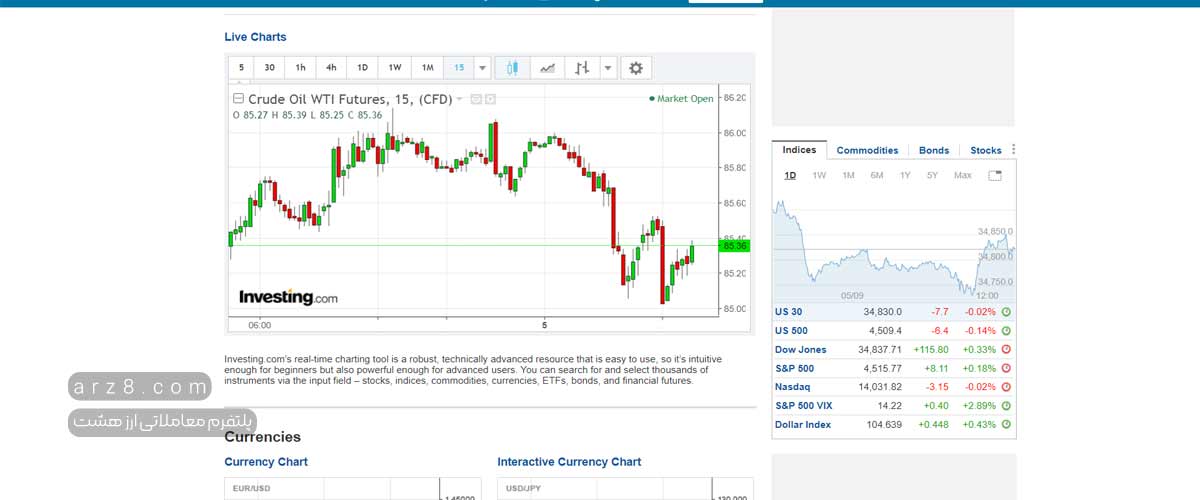Open the Dollar Index link
This screenshot has height=500, width=1200.
pyautogui.click(x=801, y=424)
